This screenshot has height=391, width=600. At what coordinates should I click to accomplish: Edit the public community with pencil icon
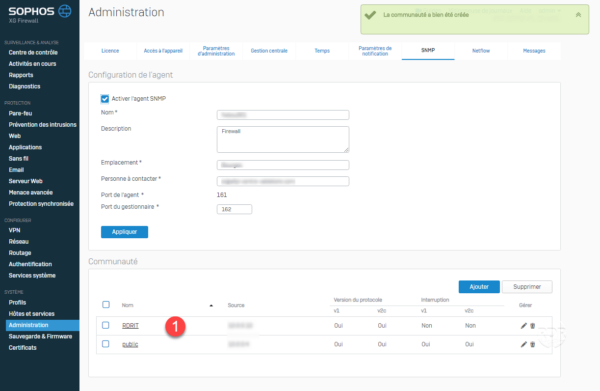point(523,344)
